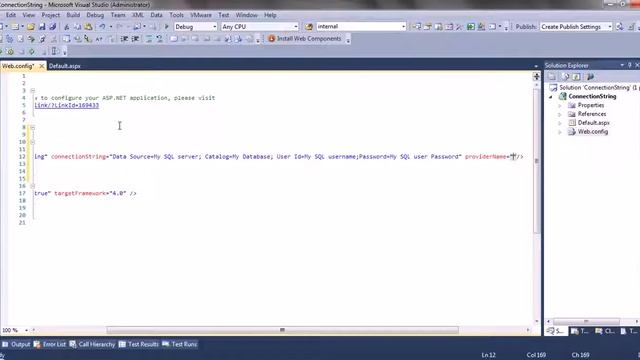Screen dimensions: 640x360
Task: Open the Error List tab
Action: click(x=50, y=344)
